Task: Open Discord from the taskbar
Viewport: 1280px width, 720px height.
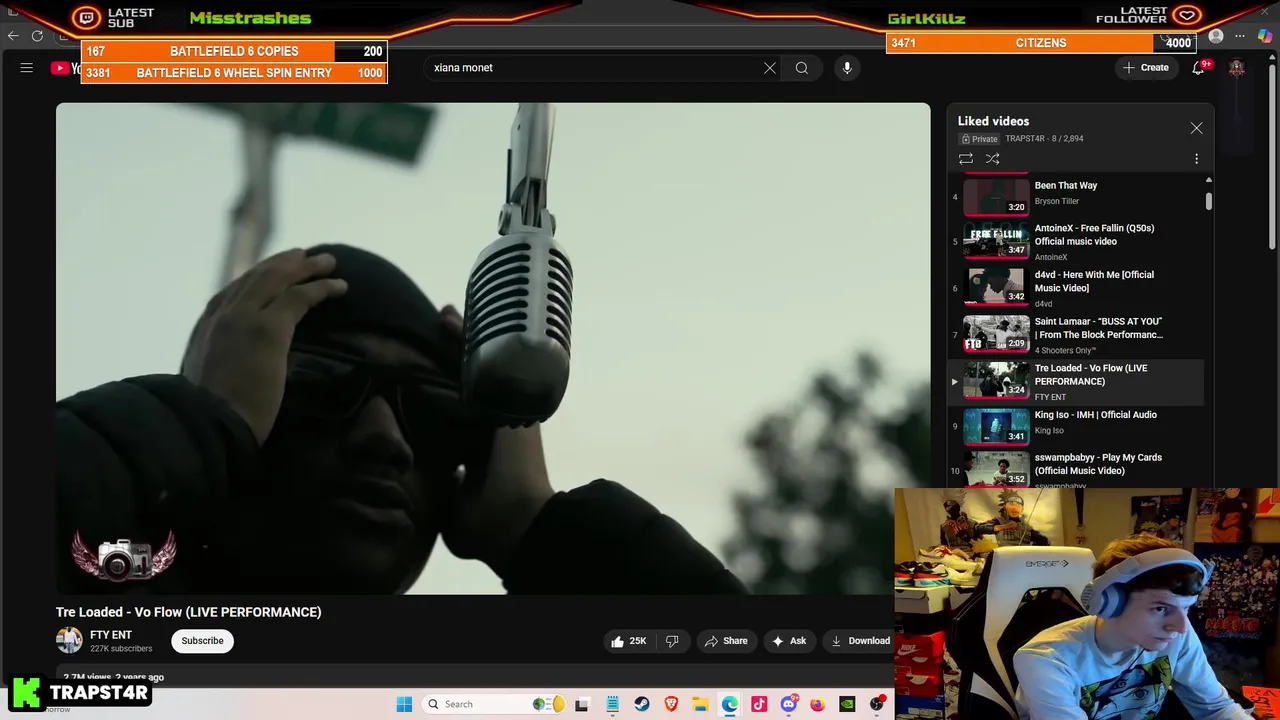Action: click(788, 704)
